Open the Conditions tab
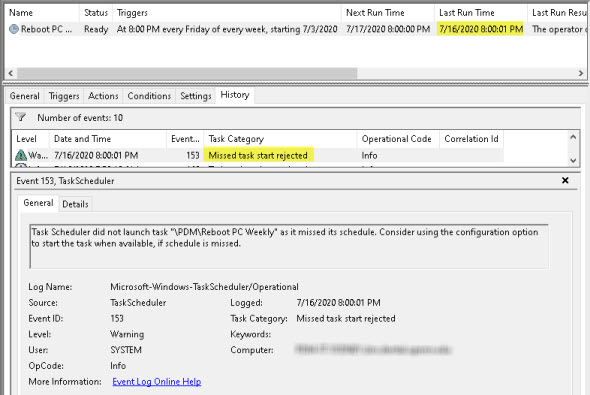Image resolution: width=590 pixels, height=395 pixels. 149,96
